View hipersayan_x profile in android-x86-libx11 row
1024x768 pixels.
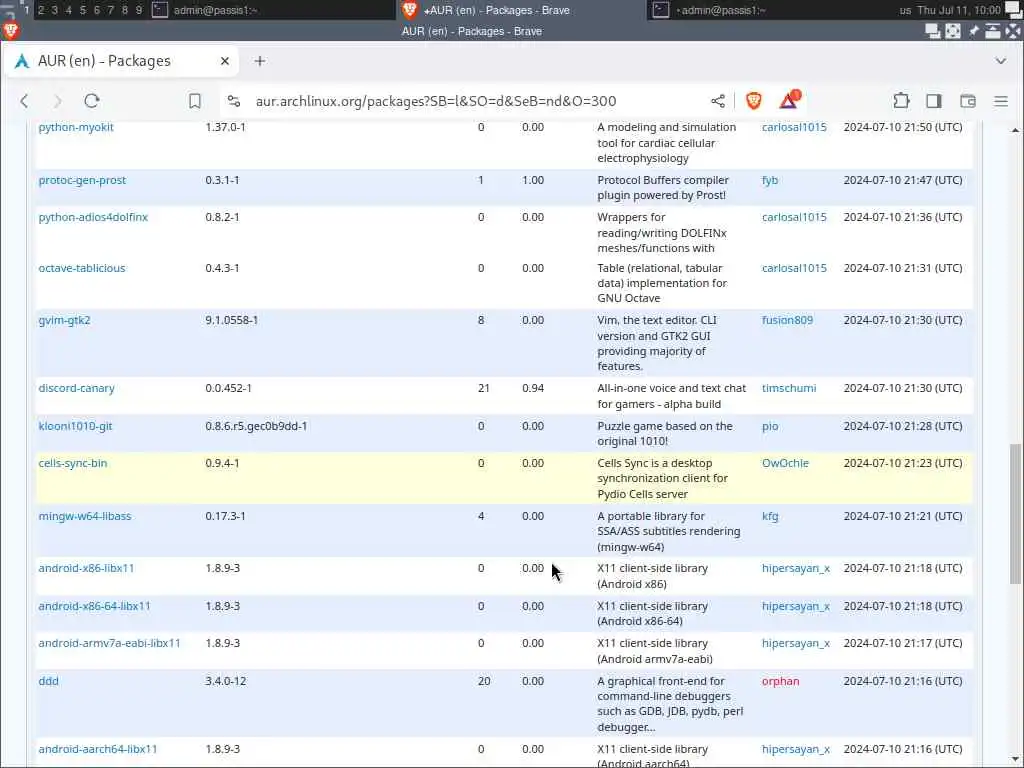795,569
